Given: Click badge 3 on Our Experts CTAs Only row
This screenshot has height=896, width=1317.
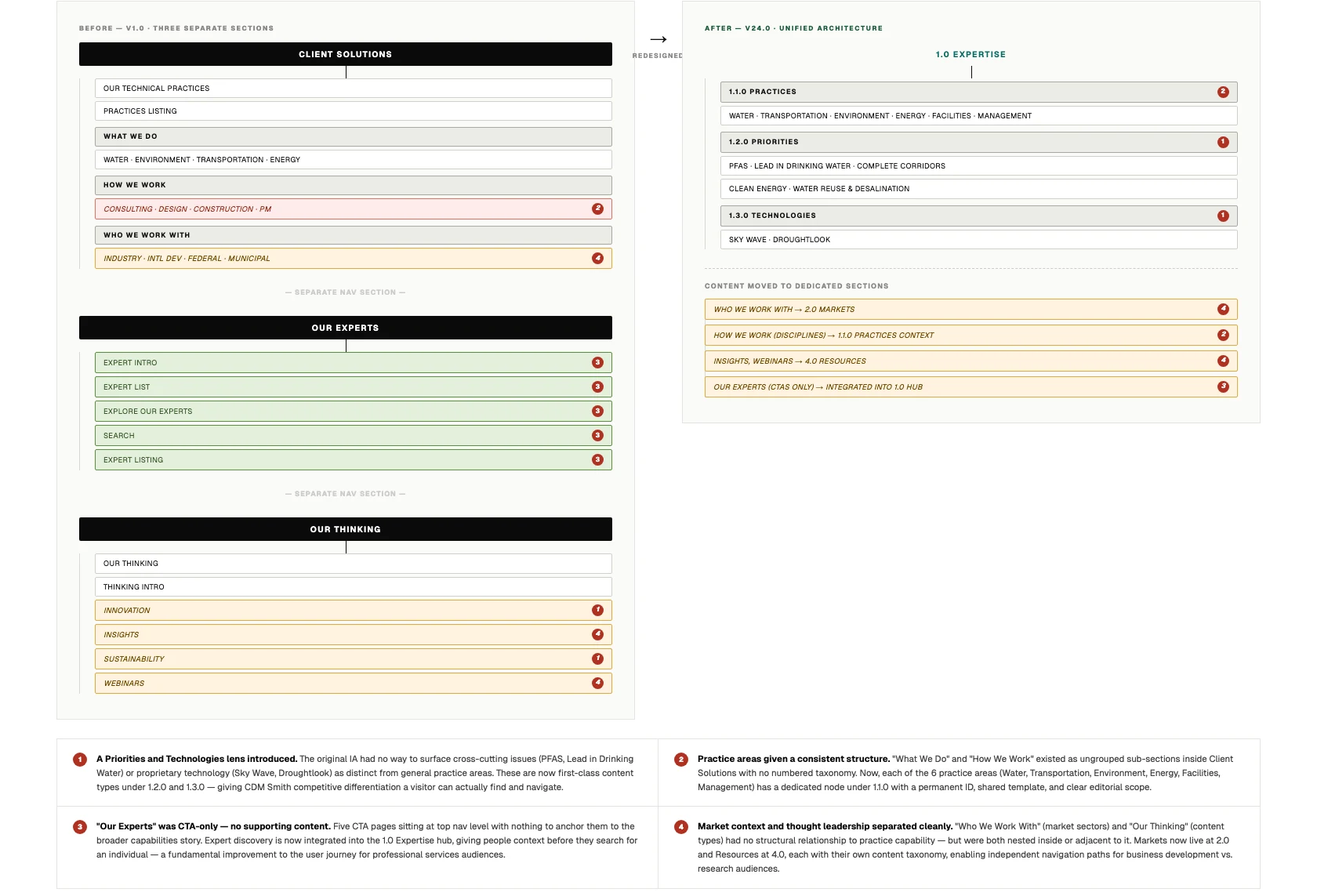Looking at the screenshot, I should pos(1223,386).
